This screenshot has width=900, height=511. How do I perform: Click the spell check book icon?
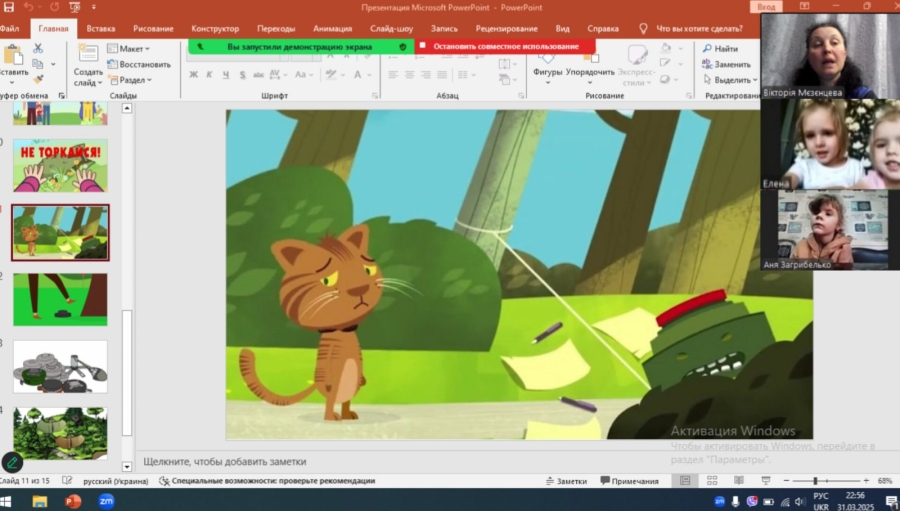[x=67, y=481]
